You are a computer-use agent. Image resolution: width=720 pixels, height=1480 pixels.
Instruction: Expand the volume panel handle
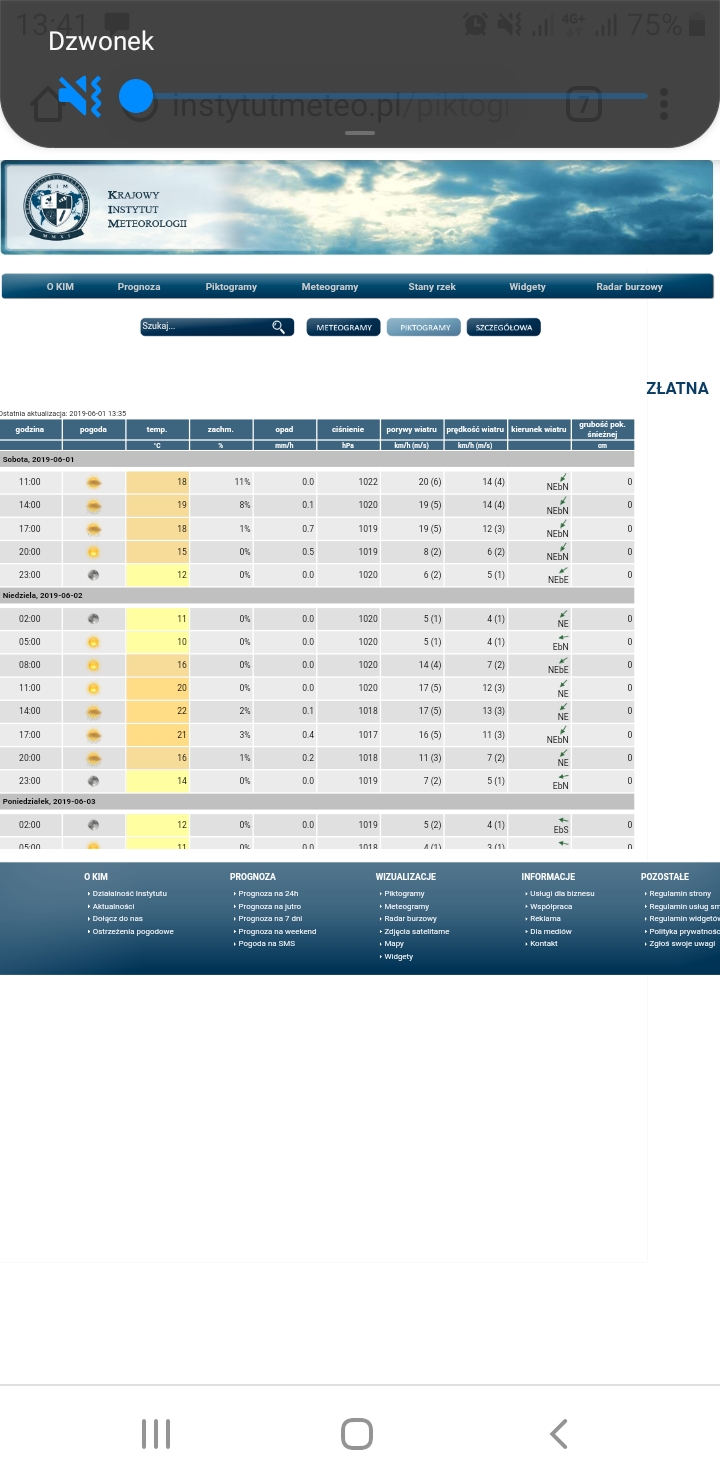coord(360,133)
